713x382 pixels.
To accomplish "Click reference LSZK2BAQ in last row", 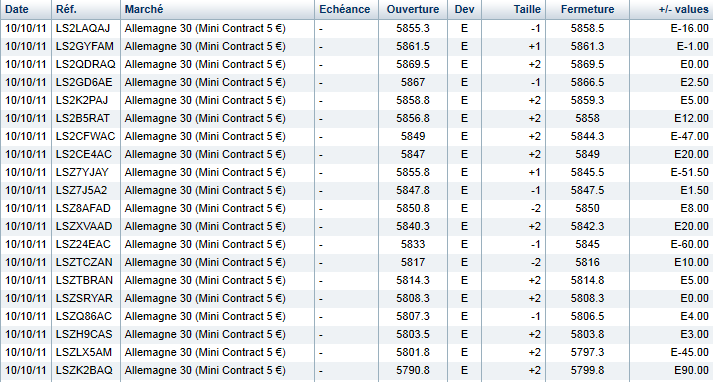I will click(84, 370).
